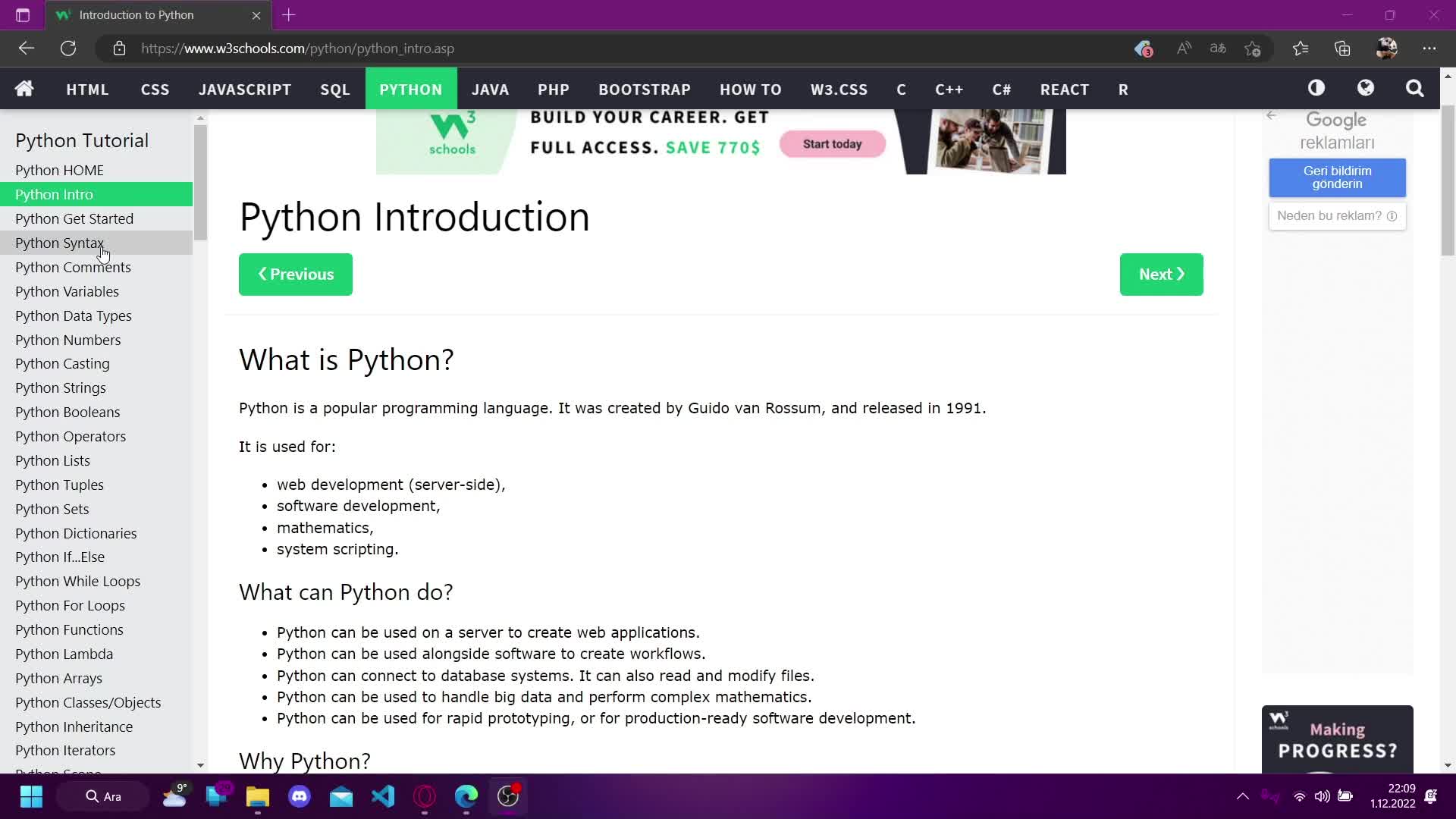The height and width of the screenshot is (819, 1456).
Task: Open the W3Schools search magnifier
Action: 1414,89
